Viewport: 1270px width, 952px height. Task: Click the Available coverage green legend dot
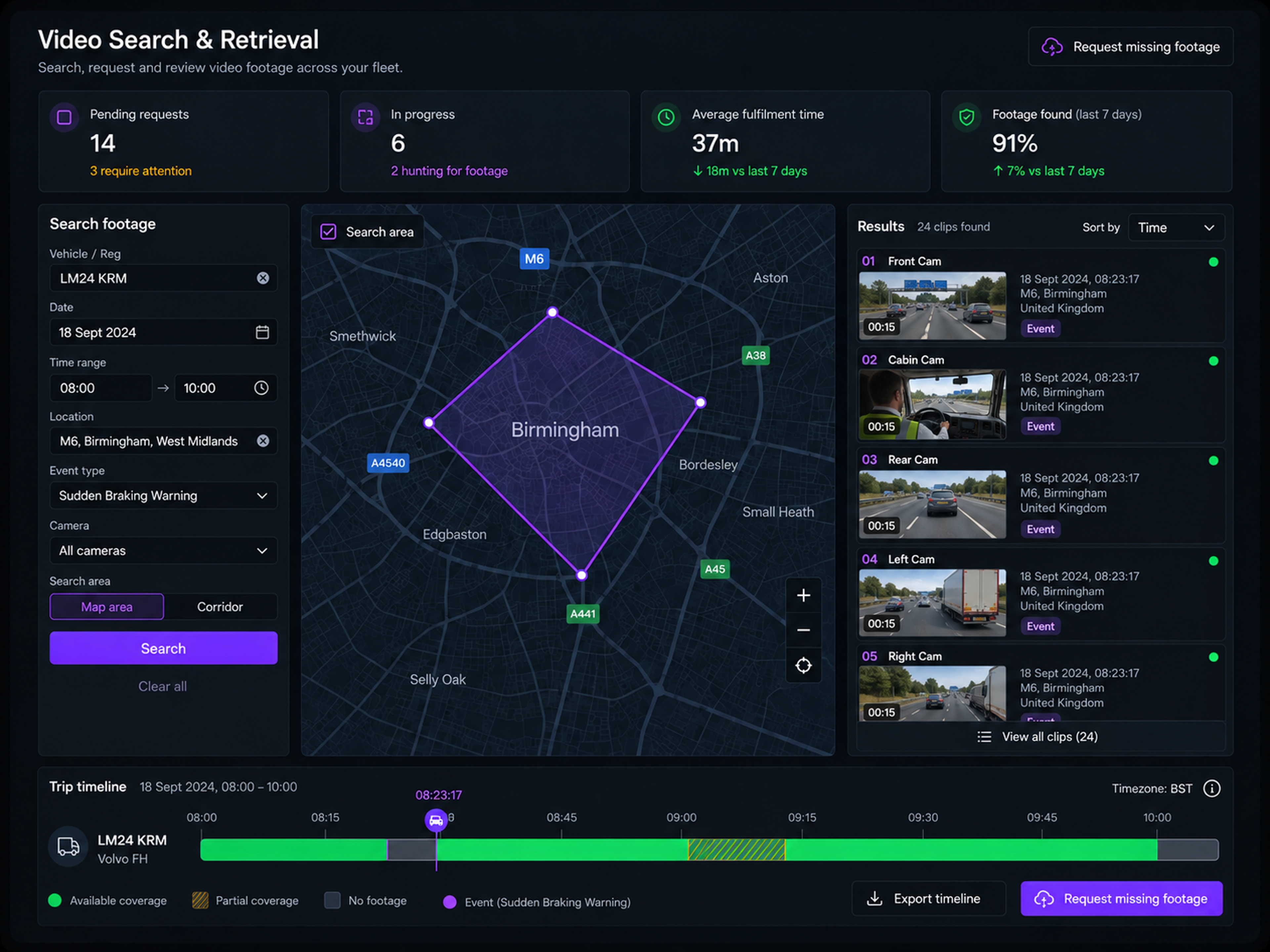[x=55, y=900]
